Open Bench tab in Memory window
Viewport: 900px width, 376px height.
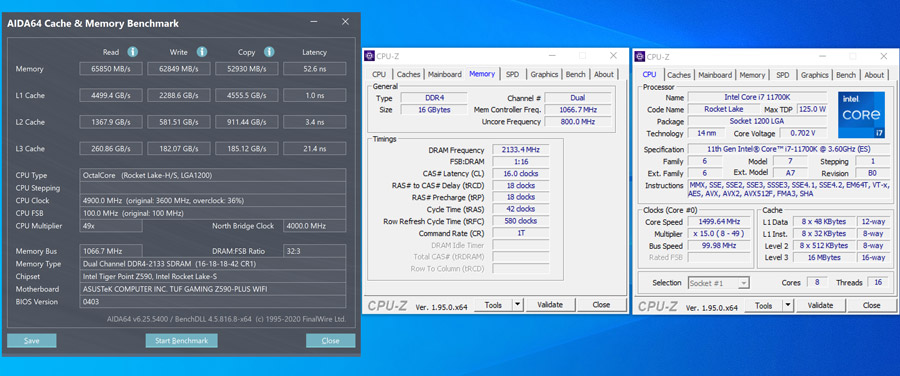pos(576,74)
